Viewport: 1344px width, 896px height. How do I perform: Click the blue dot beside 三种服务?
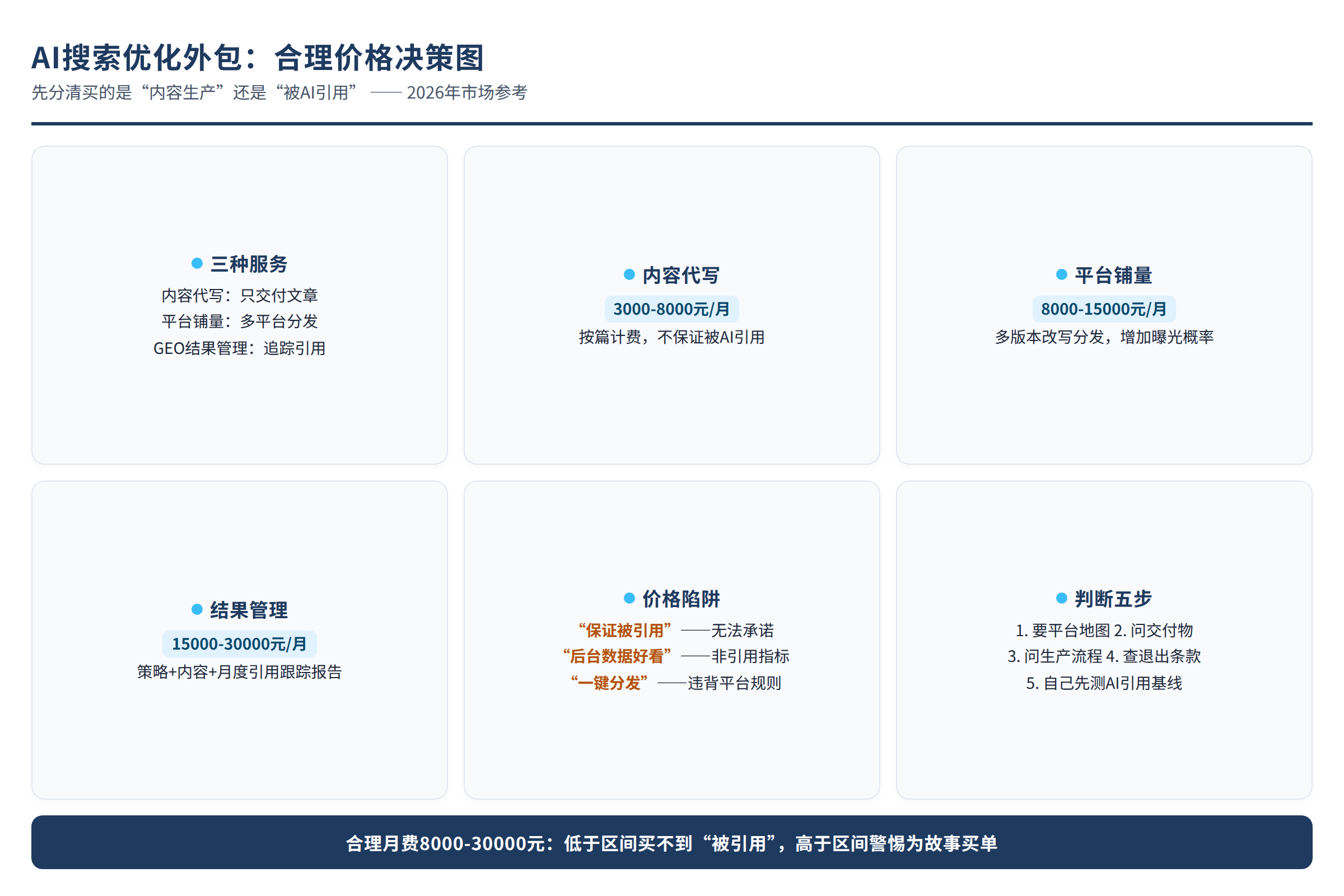[x=197, y=263]
